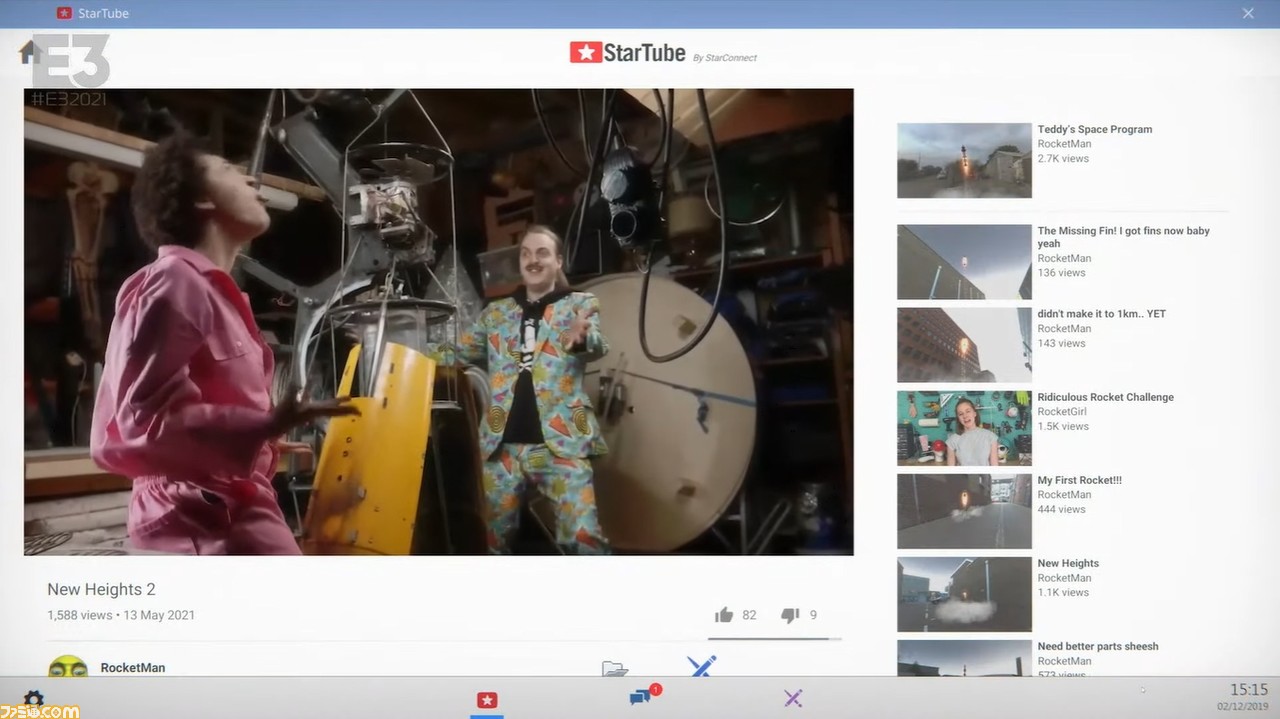Click My First Rocket!!! title
1280x719 pixels.
pos(1080,480)
